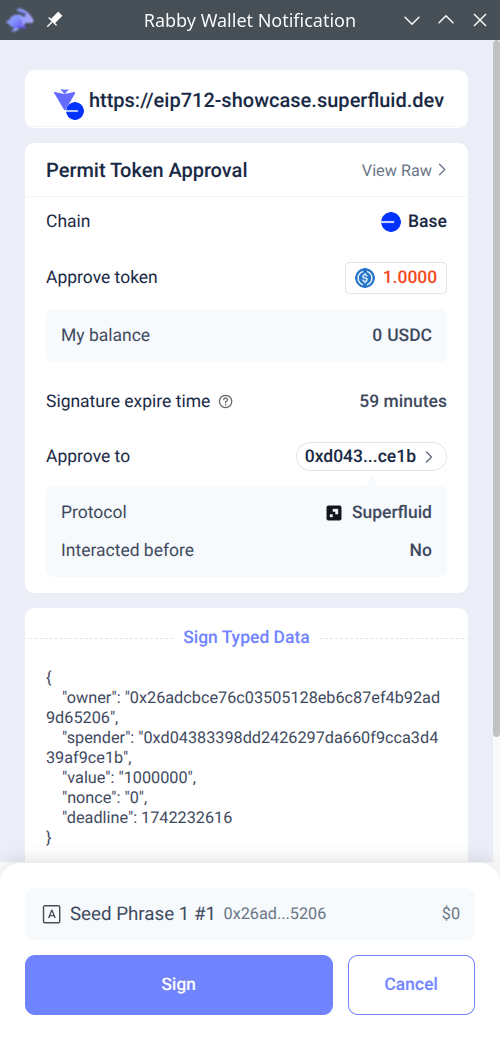The height and width of the screenshot is (1040, 500).
Task: Click the USDC token icon
Action: pyautogui.click(x=365, y=277)
